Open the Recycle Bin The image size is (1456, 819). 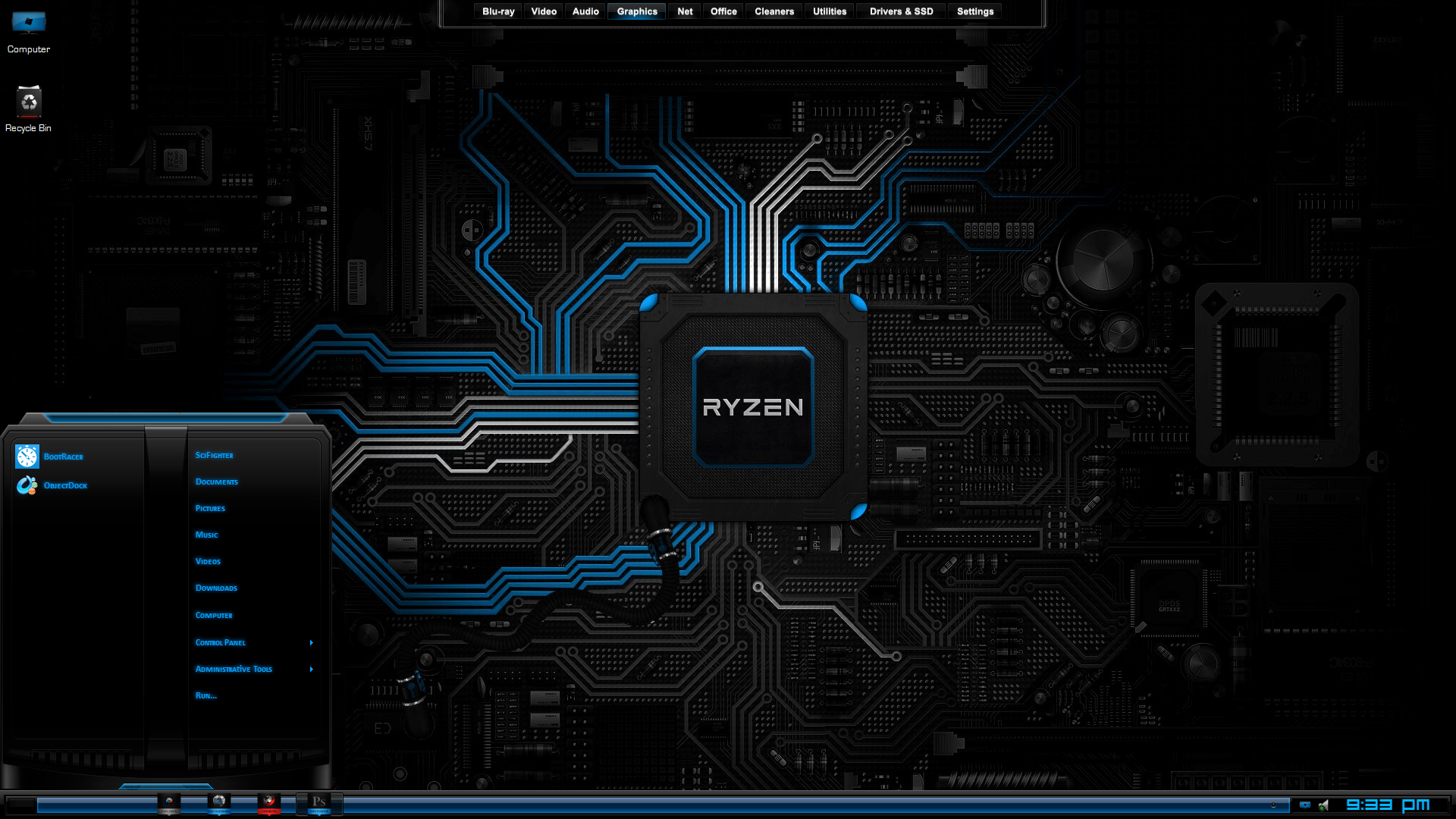click(28, 102)
